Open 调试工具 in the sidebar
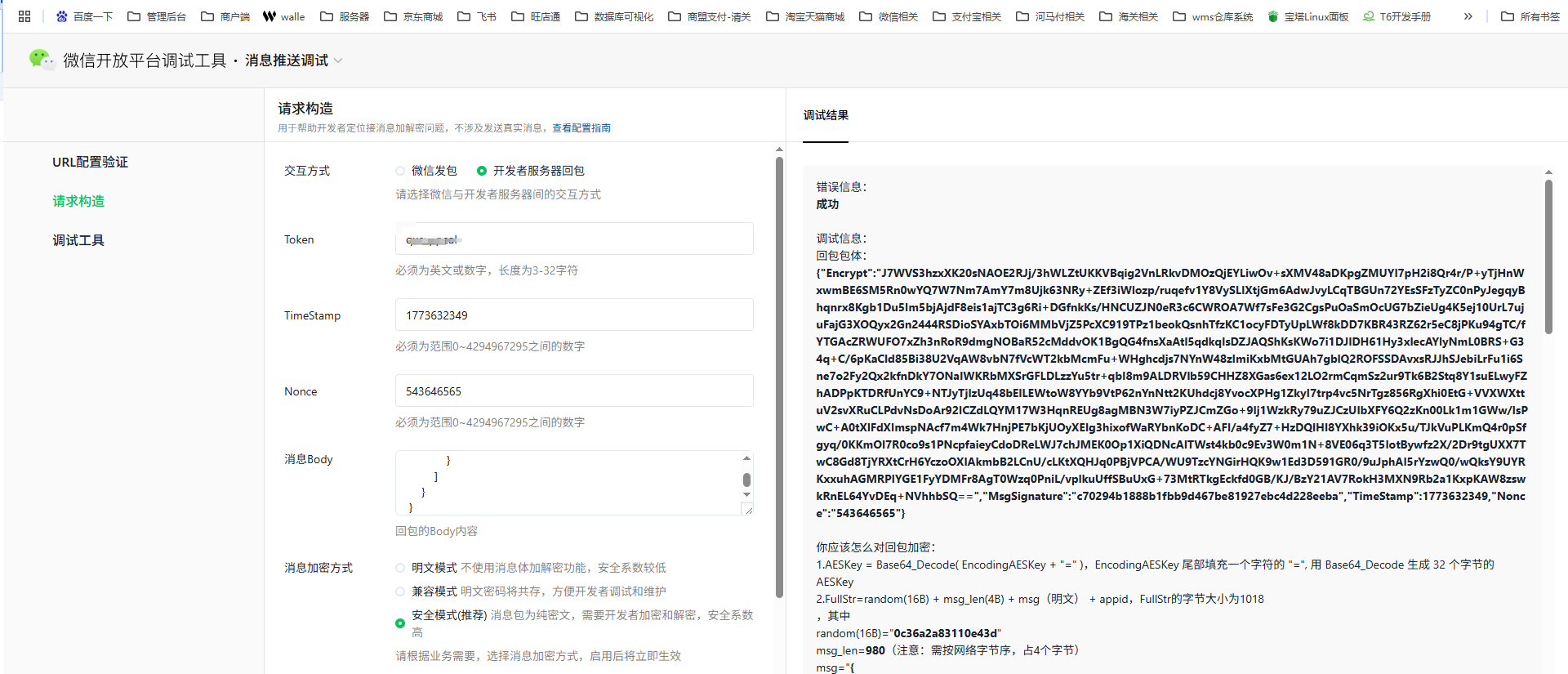This screenshot has width=1568, height=674. (x=78, y=240)
